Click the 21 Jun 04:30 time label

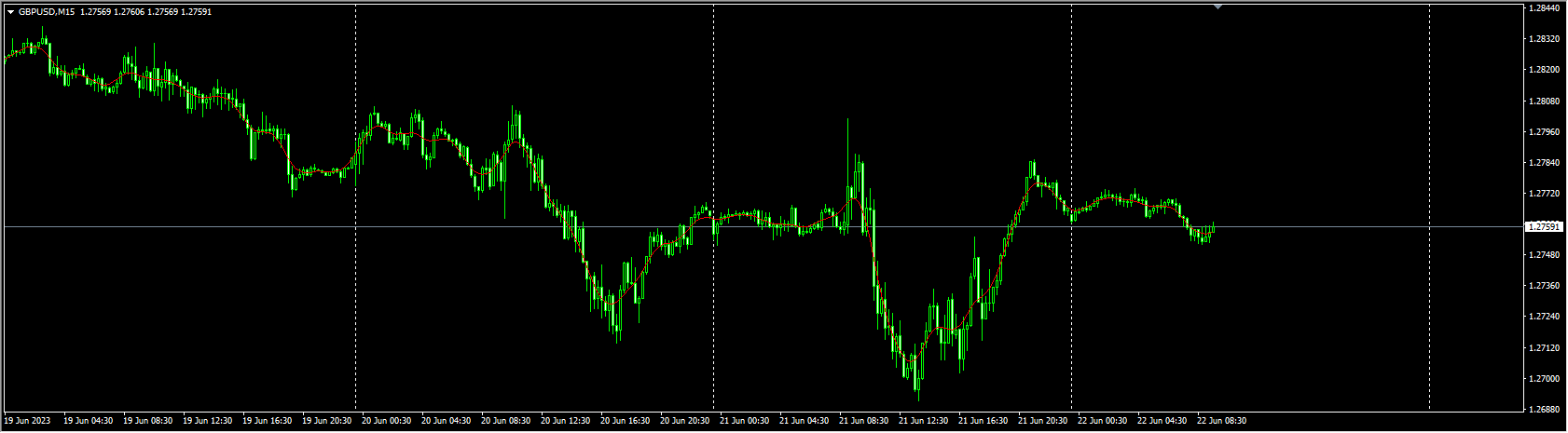point(804,421)
